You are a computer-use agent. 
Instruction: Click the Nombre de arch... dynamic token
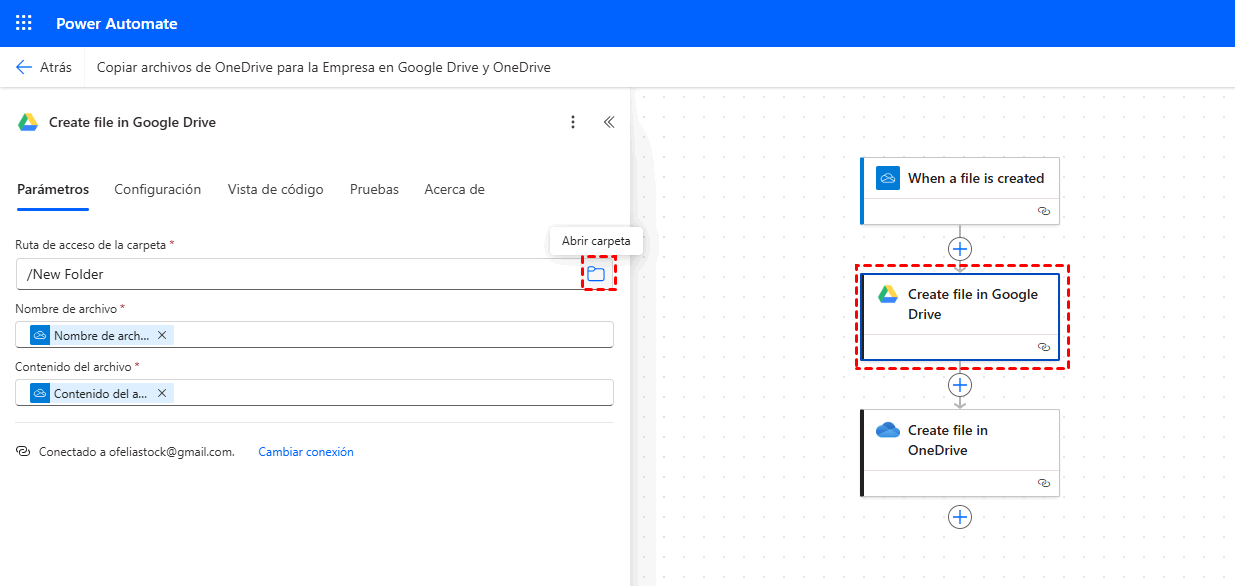tap(101, 335)
